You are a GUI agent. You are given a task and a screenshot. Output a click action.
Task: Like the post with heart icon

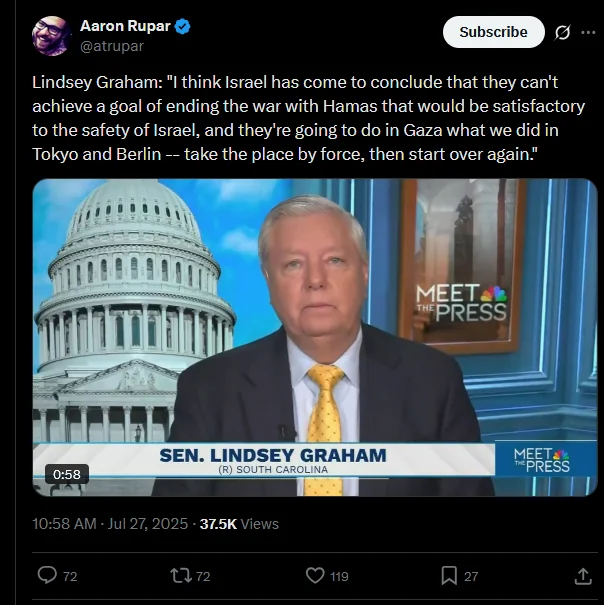(315, 576)
